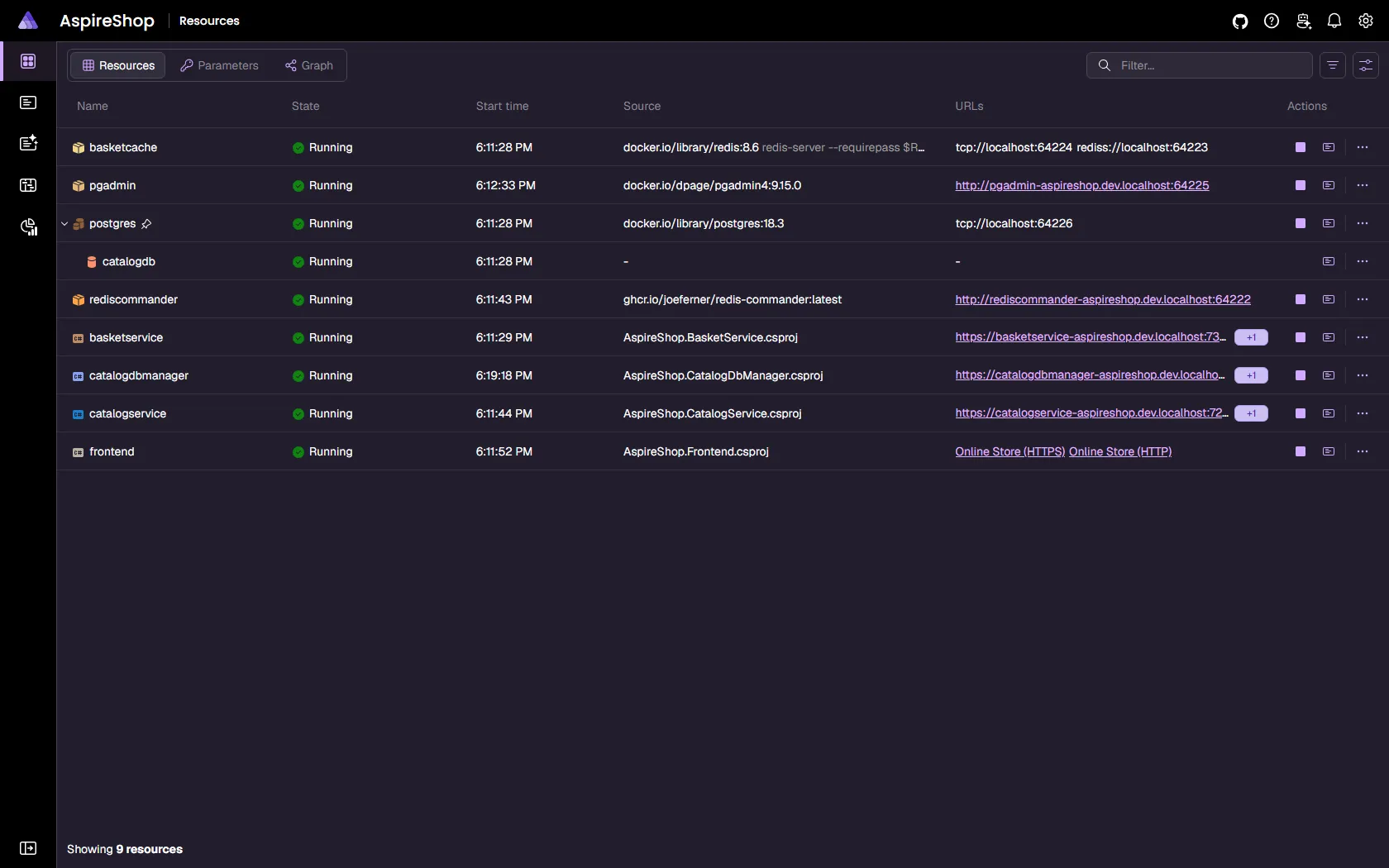Screen dimensions: 1389x868
Task: Click the AspireShop.Frontend.csproj source text
Action: pos(696,451)
